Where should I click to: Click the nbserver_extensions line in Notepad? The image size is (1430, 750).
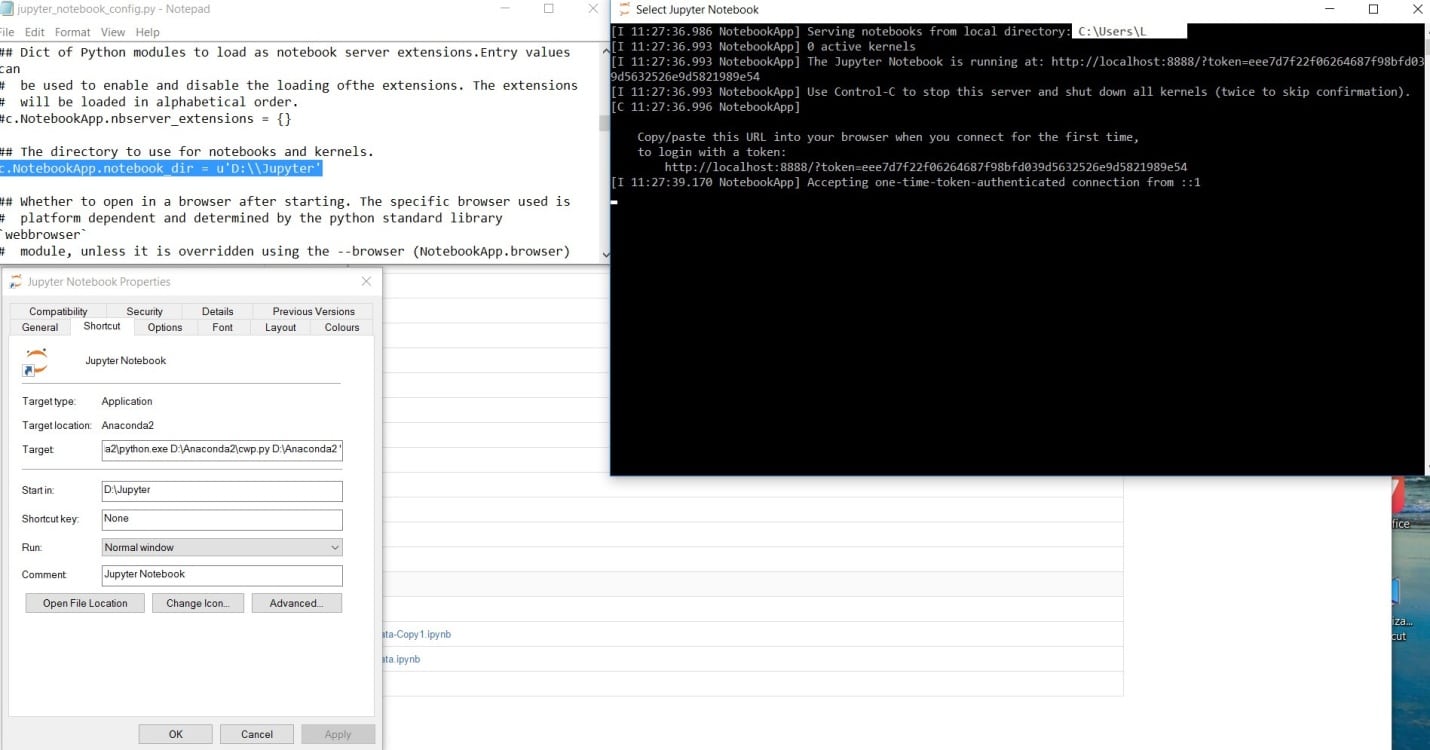pos(145,118)
